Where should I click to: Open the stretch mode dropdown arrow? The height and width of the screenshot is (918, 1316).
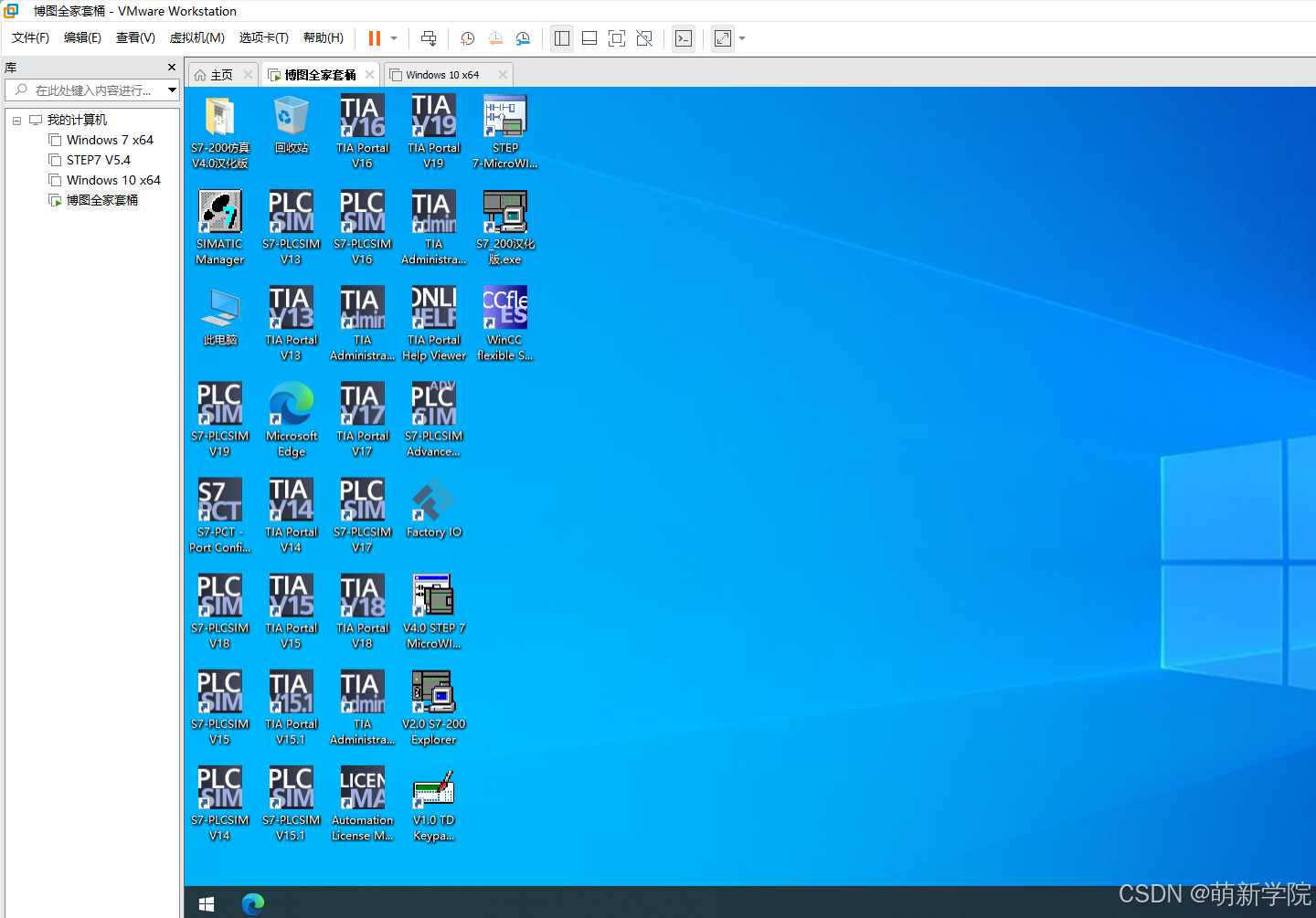[742, 38]
